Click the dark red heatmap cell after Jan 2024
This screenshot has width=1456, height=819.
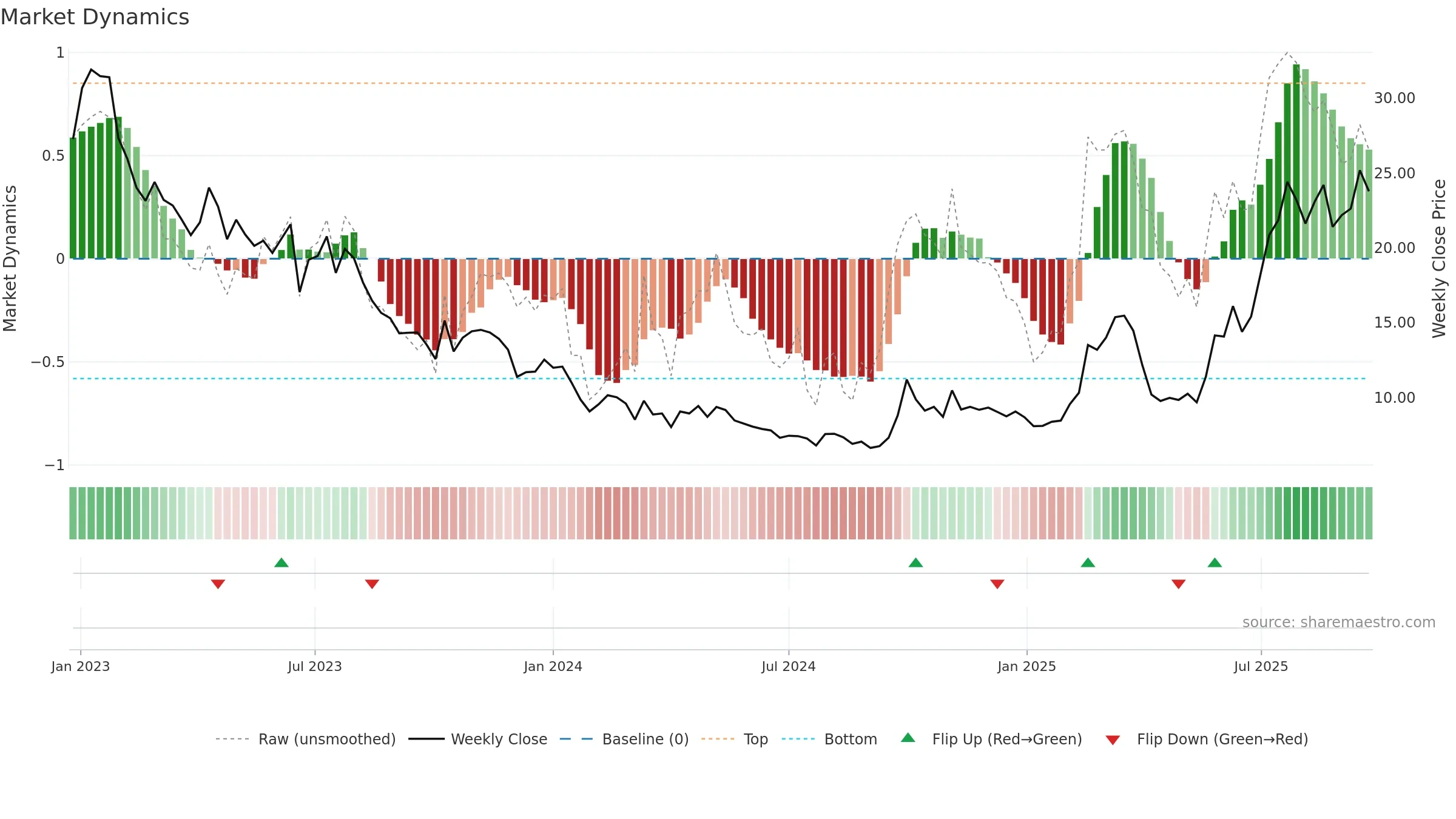coord(616,513)
